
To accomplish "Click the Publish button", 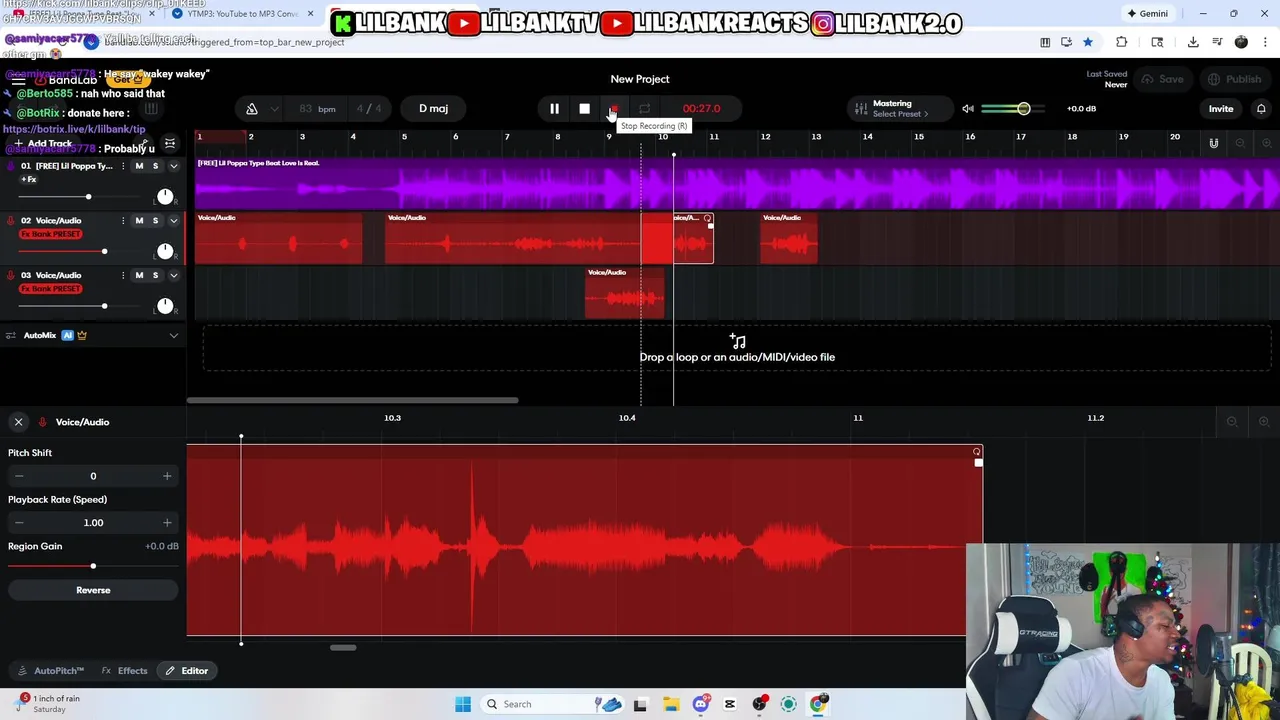I will 1235,79.
